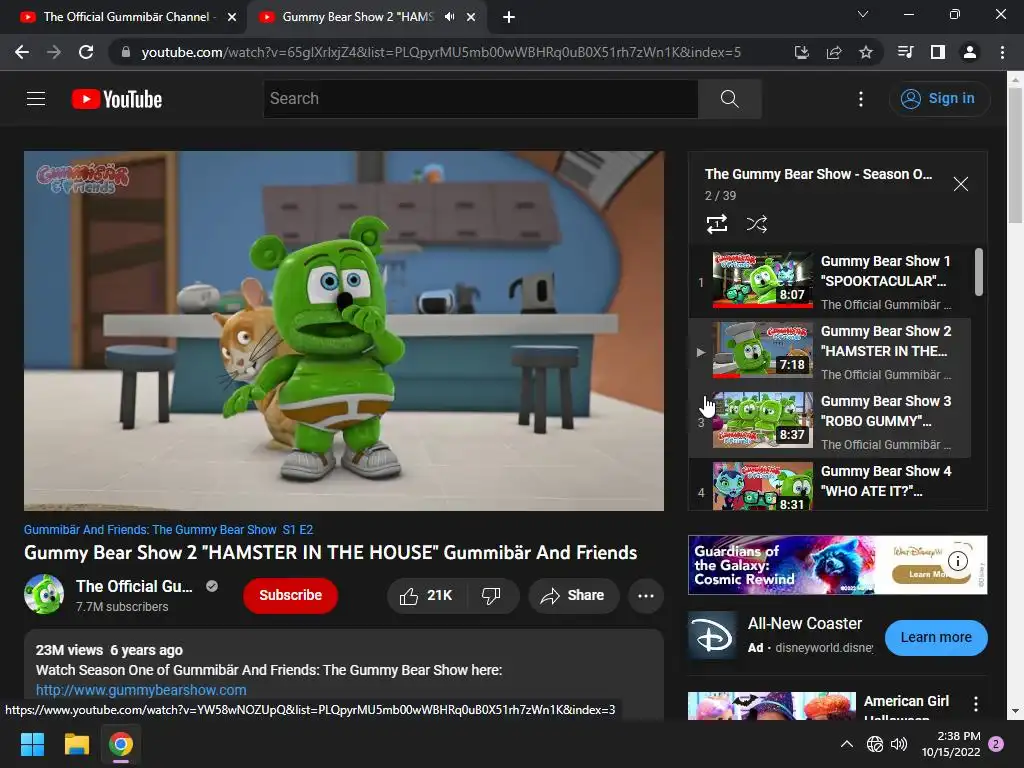Reload the current page
The height and width of the screenshot is (768, 1024).
tap(86, 52)
